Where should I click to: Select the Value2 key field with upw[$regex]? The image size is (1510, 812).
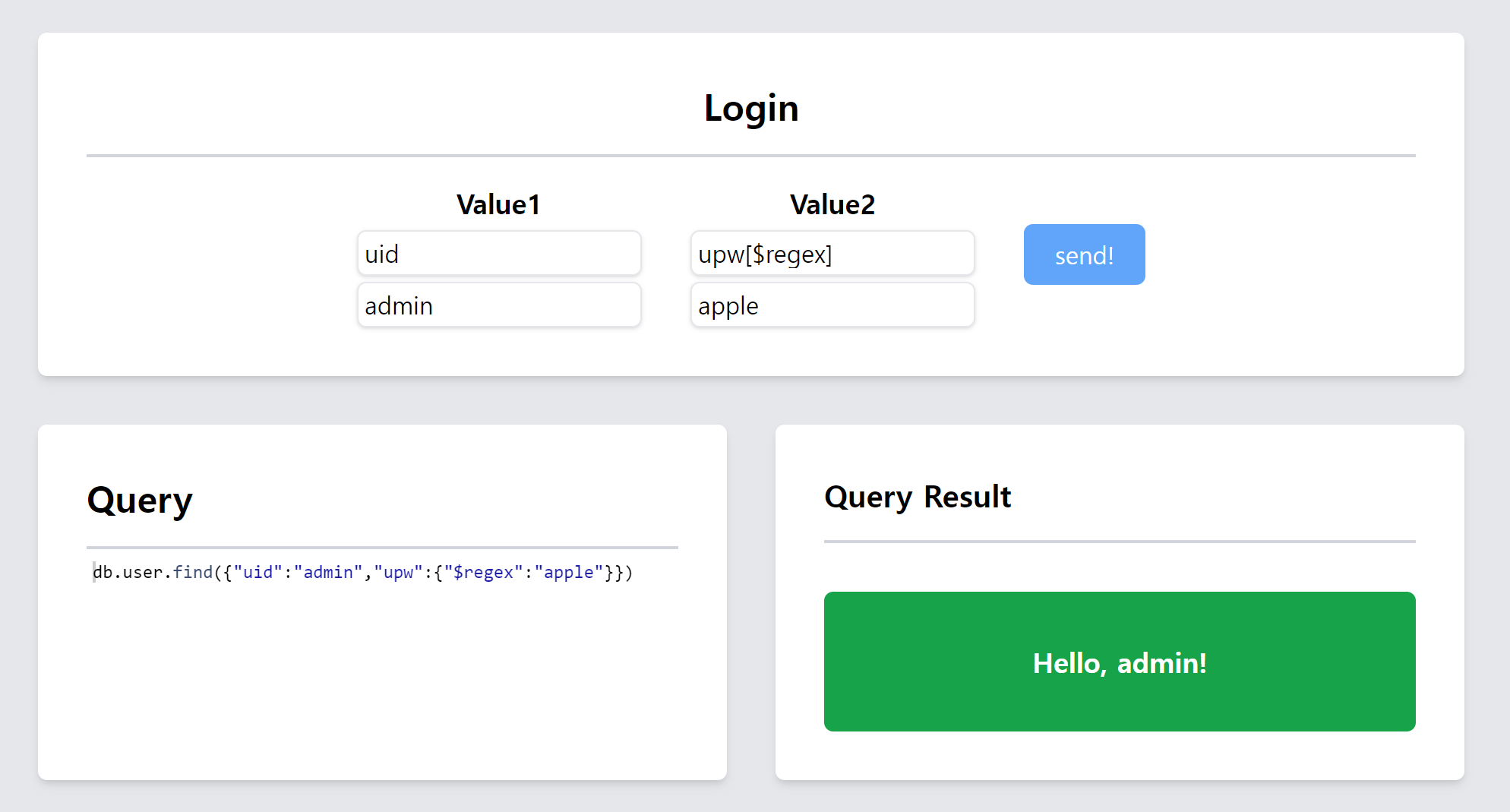click(832, 254)
